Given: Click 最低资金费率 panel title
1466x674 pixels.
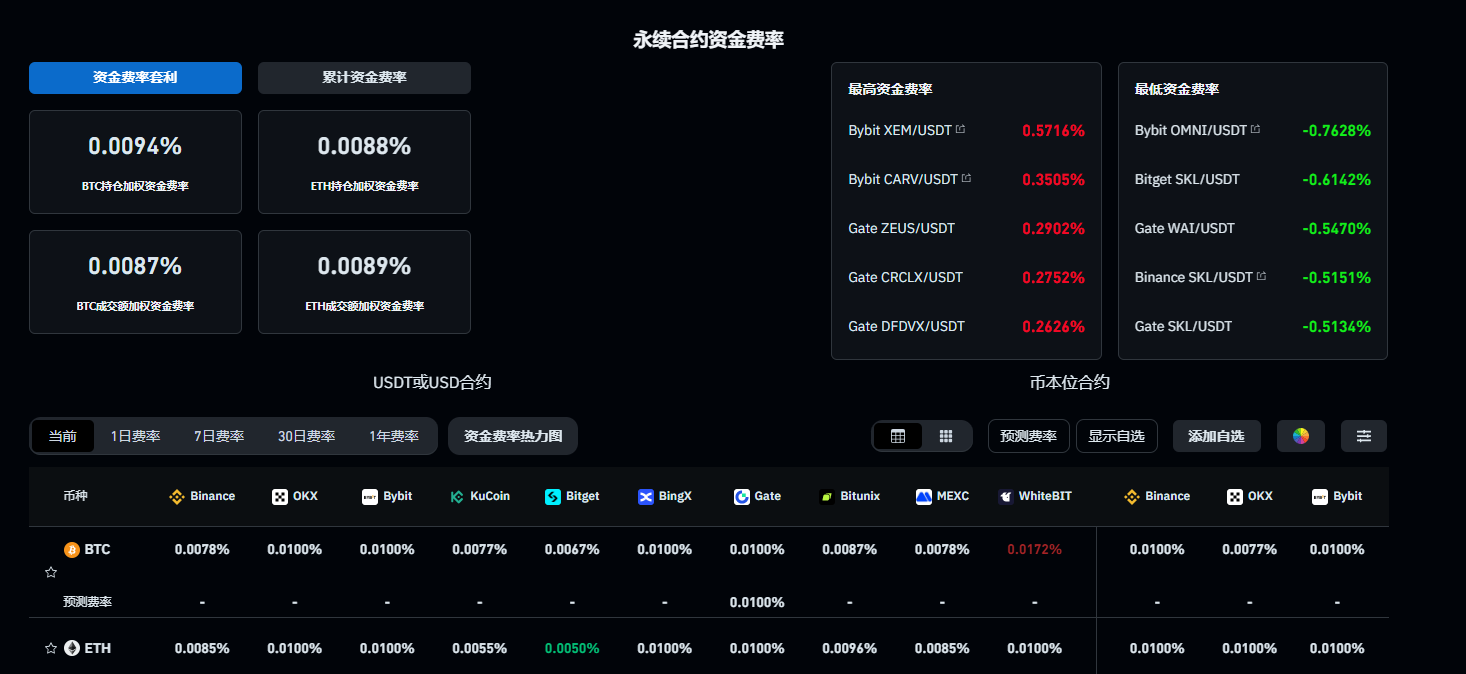Looking at the screenshot, I should tap(1177, 89).
